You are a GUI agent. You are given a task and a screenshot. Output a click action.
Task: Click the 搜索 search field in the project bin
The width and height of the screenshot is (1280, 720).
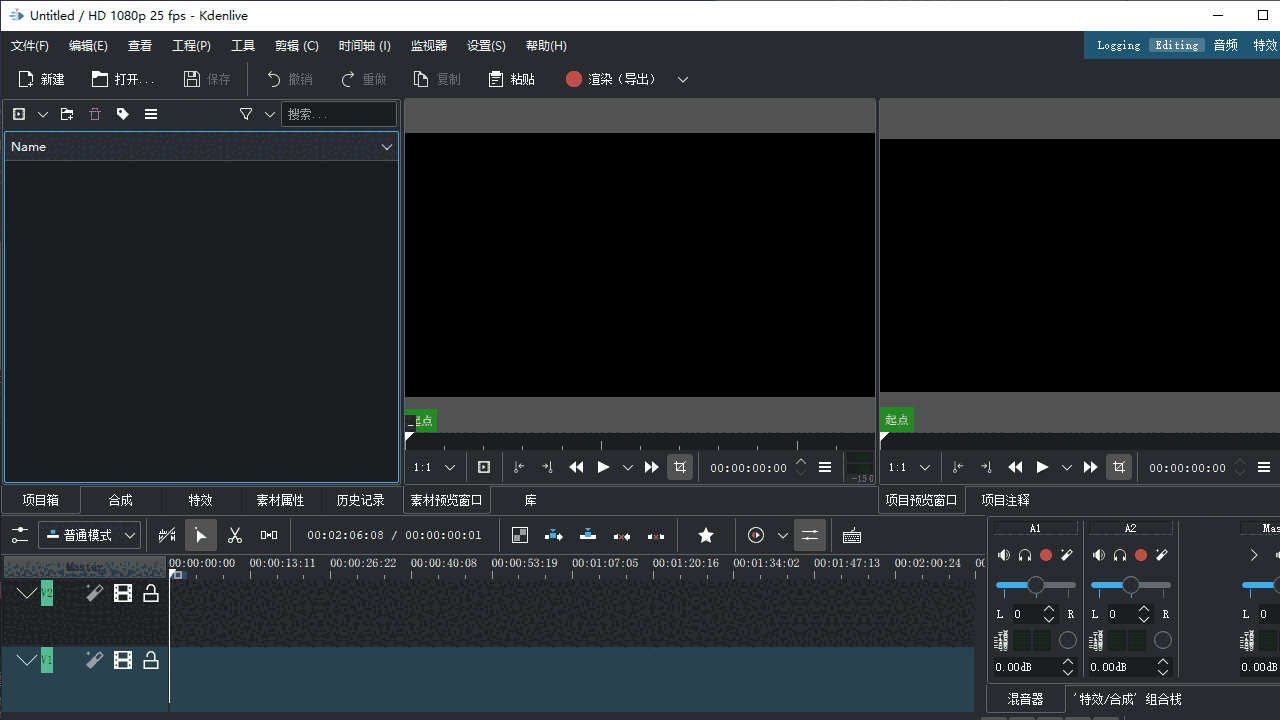[x=338, y=114]
